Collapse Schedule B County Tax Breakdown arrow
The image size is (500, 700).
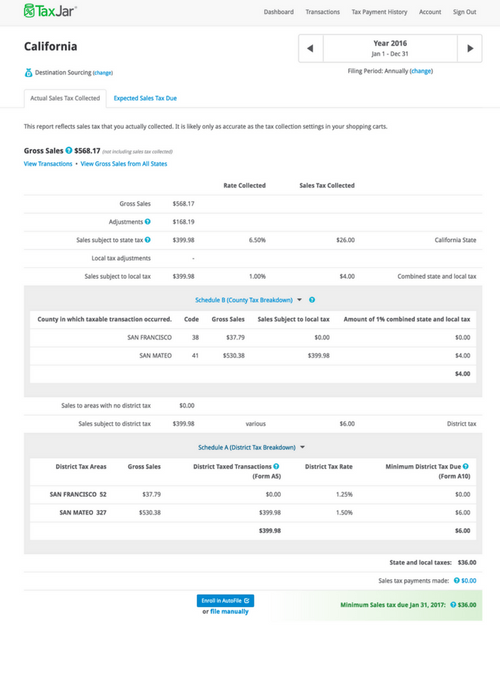(300, 300)
